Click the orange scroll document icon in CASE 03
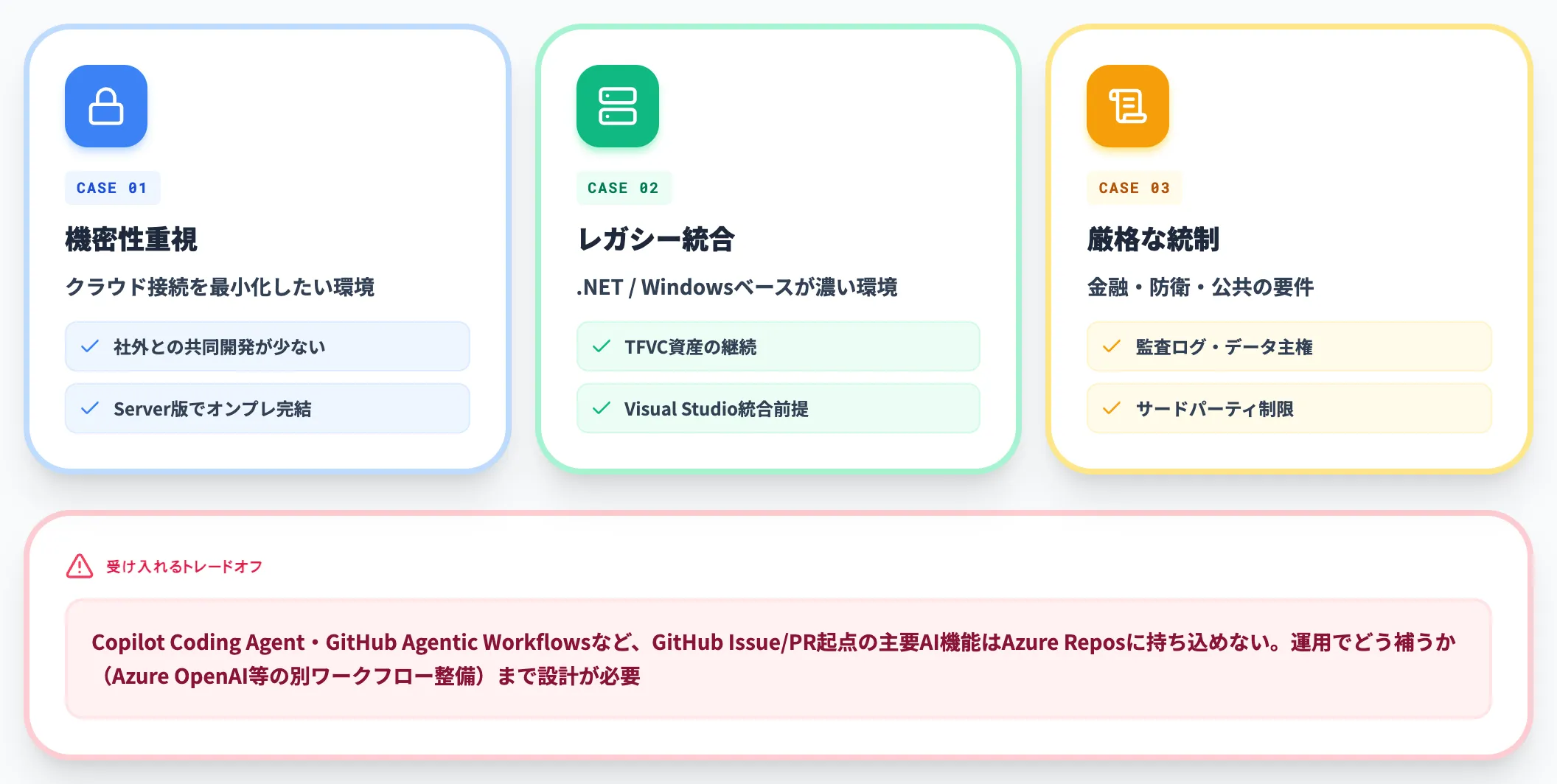 coord(1128,106)
